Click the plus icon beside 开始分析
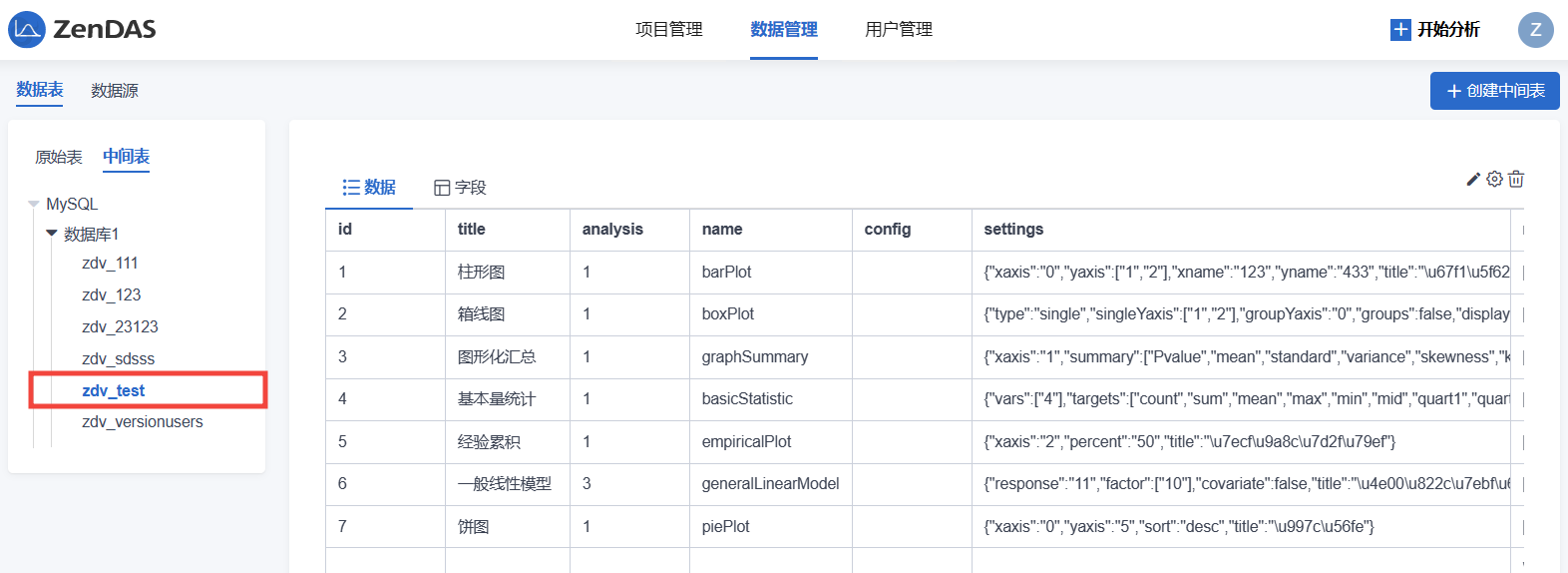 1400,30
